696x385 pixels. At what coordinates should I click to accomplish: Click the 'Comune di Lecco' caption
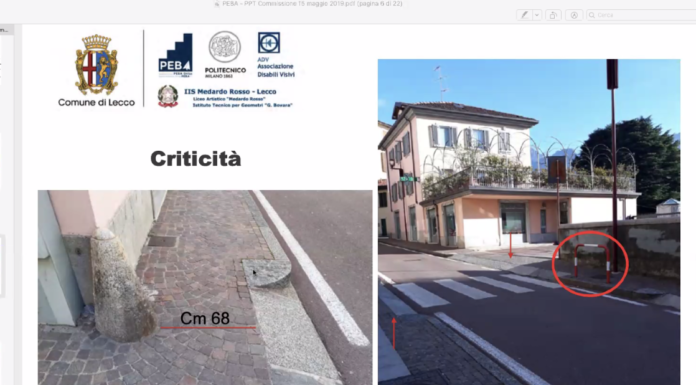point(96,103)
